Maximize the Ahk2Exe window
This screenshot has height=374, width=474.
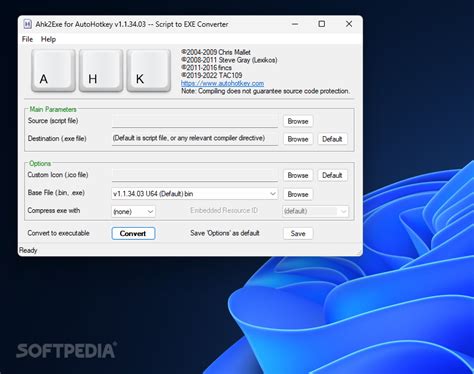322,24
